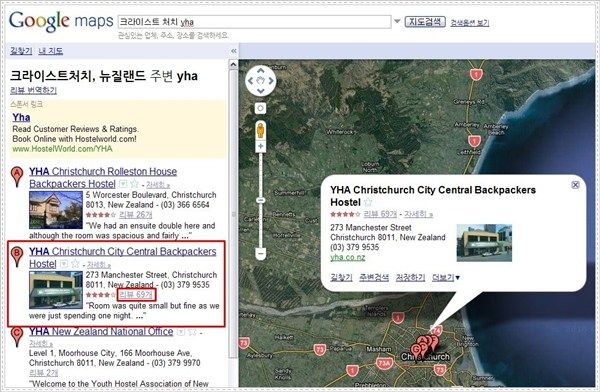Click the Google maps logo
This screenshot has height=392, width=600.
[61, 21]
